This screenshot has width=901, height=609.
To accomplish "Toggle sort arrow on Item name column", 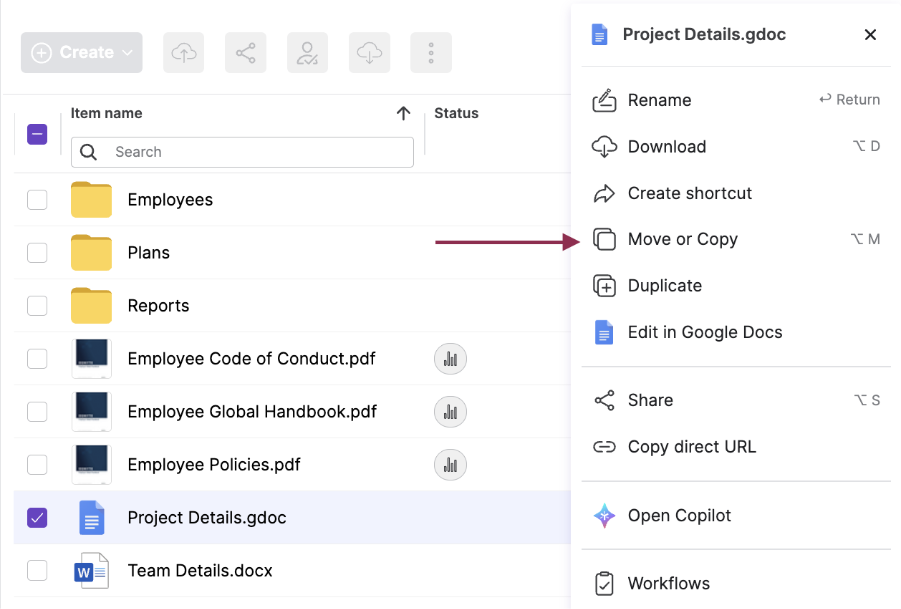I will (403, 114).
